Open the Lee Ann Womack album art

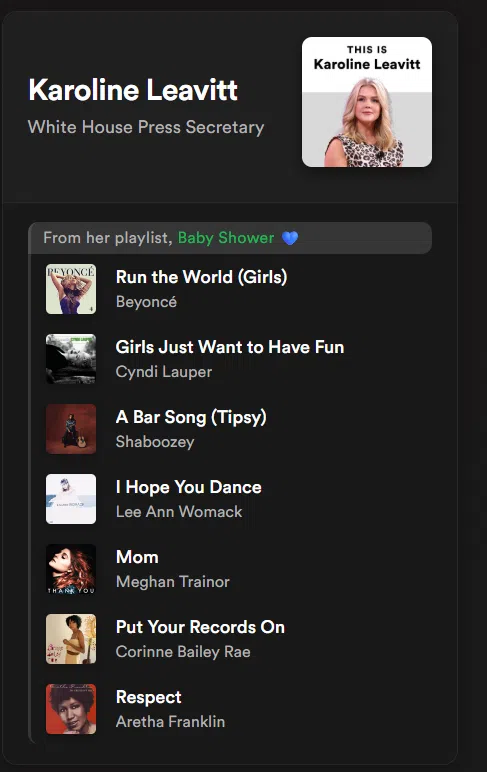pyautogui.click(x=71, y=499)
